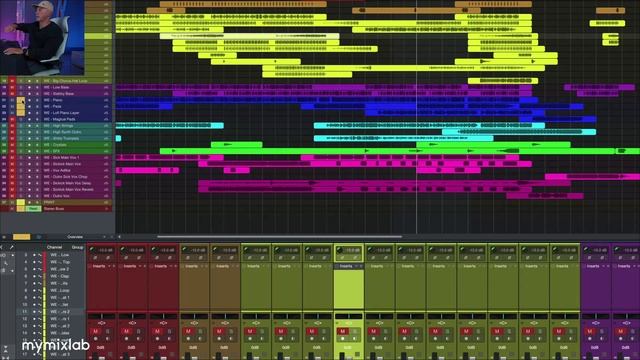Record-arm the Low Bass track
The width and height of the screenshot is (640, 360).
click(x=29, y=87)
